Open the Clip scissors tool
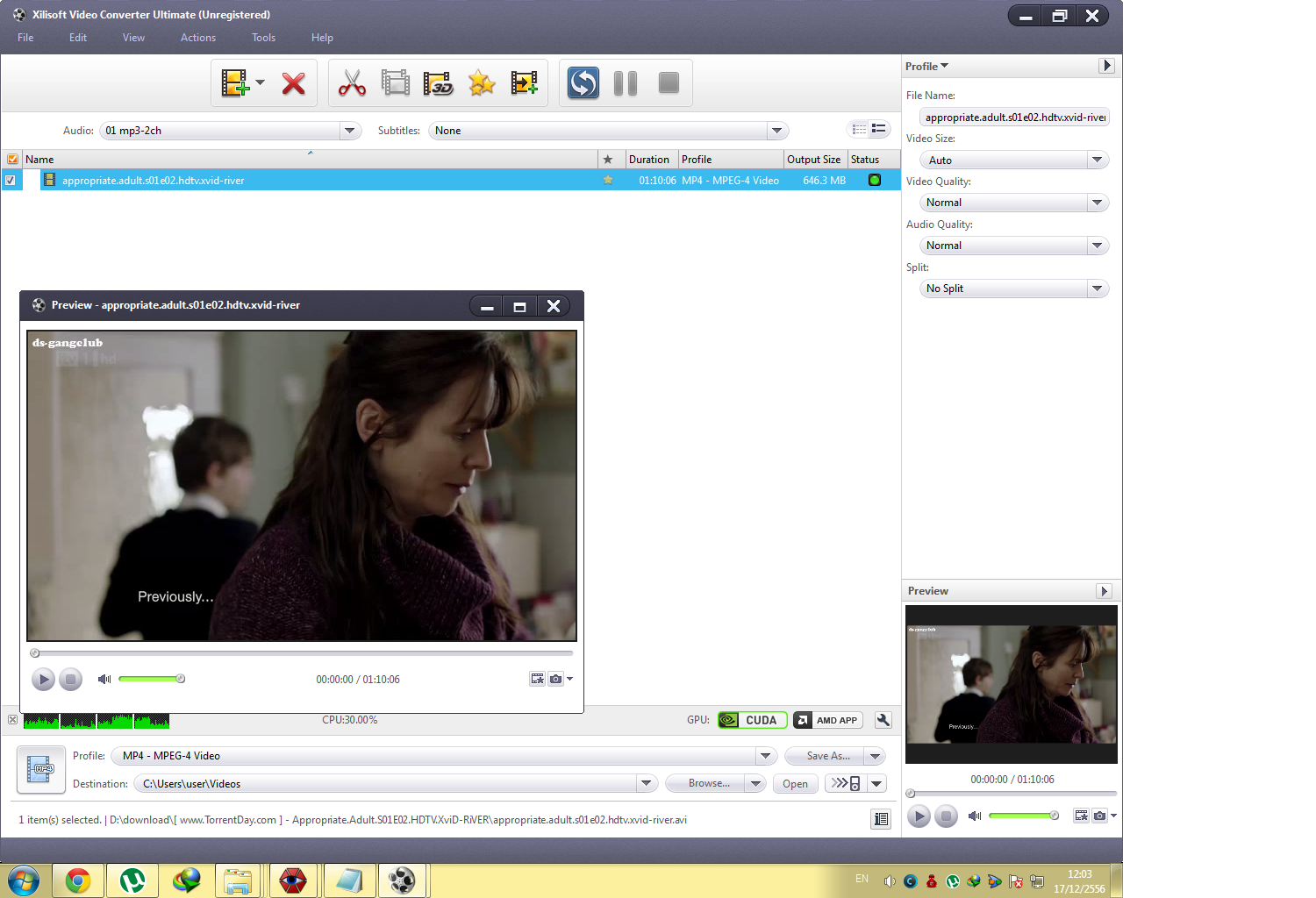The height and width of the screenshot is (898, 1316). pyautogui.click(x=352, y=83)
